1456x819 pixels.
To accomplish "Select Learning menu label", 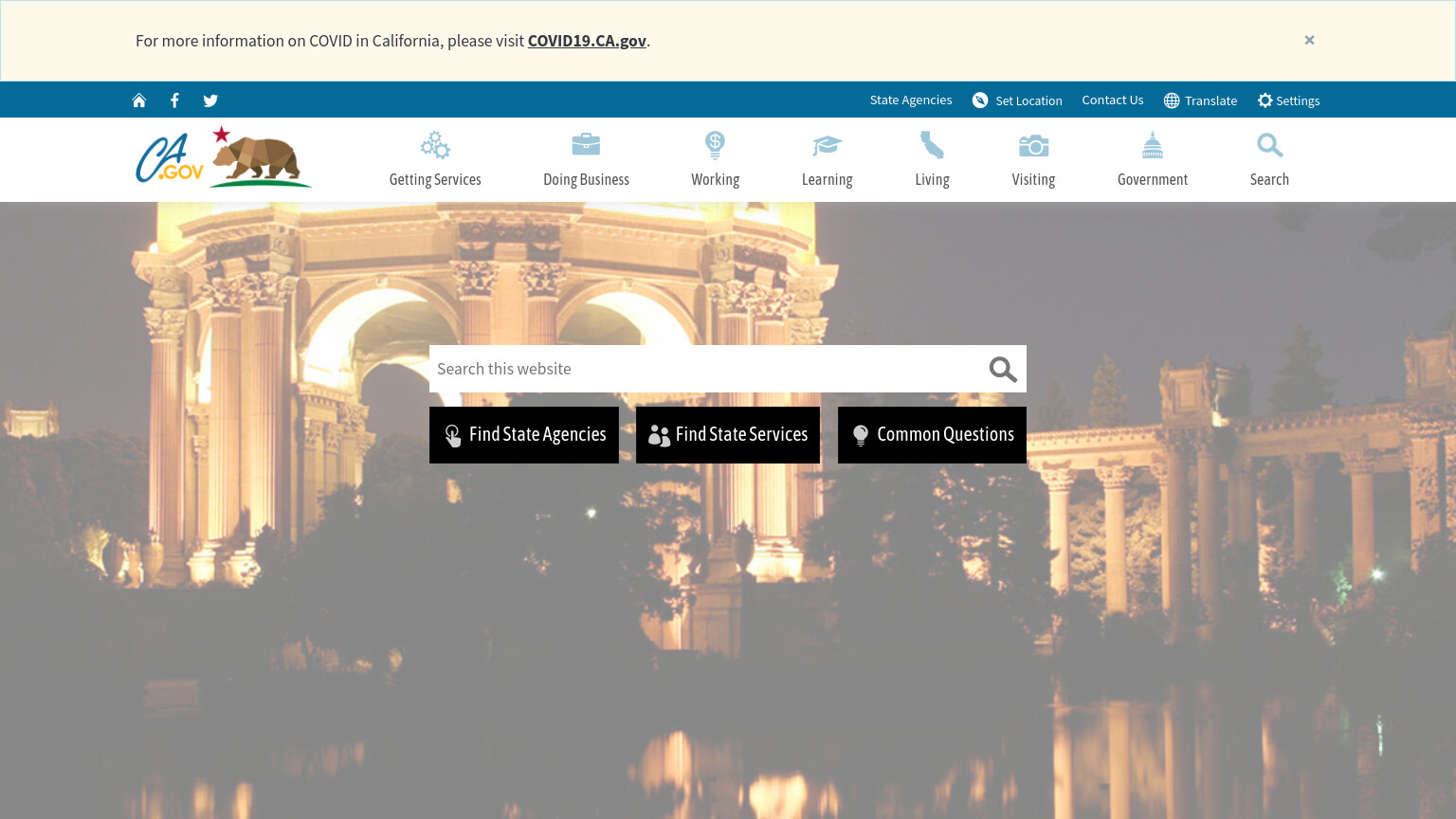I will (827, 179).
